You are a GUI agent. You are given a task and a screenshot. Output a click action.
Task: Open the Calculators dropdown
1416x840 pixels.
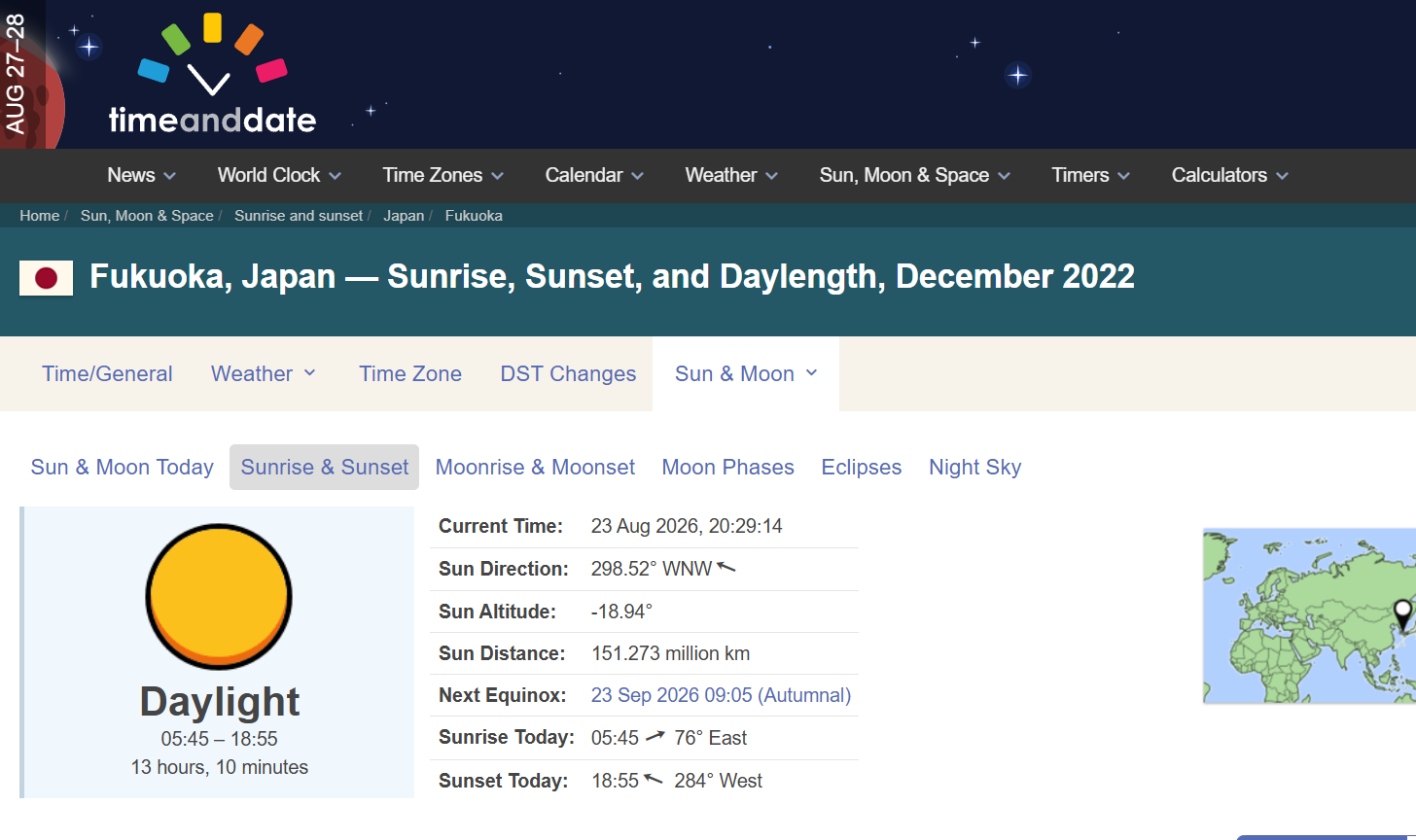coord(1229,175)
